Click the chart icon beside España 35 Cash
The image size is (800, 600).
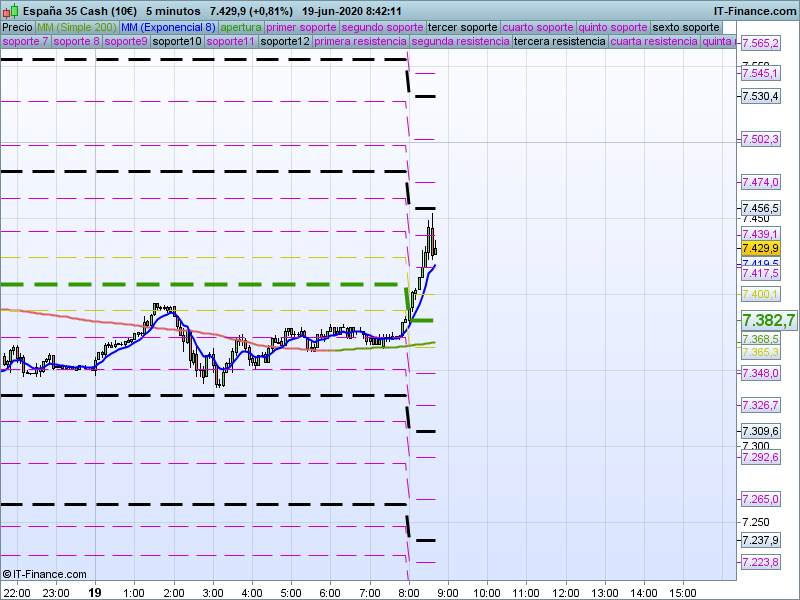(x=9, y=11)
